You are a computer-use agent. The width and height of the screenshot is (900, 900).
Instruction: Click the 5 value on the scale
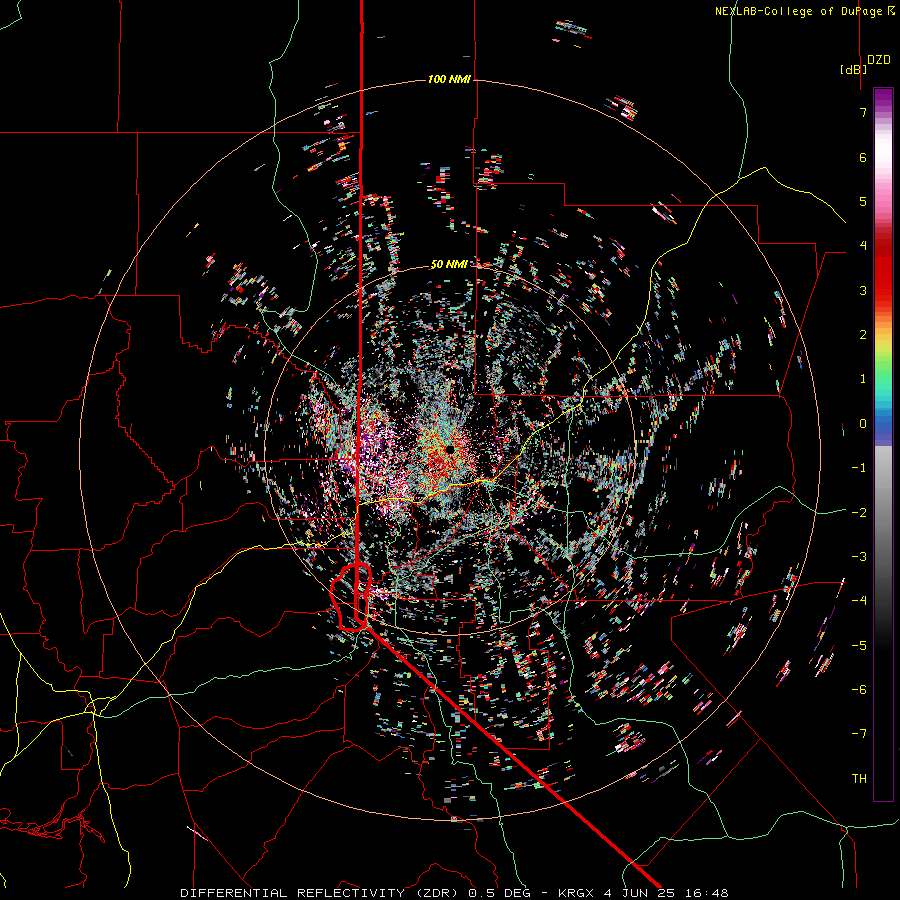tap(863, 201)
